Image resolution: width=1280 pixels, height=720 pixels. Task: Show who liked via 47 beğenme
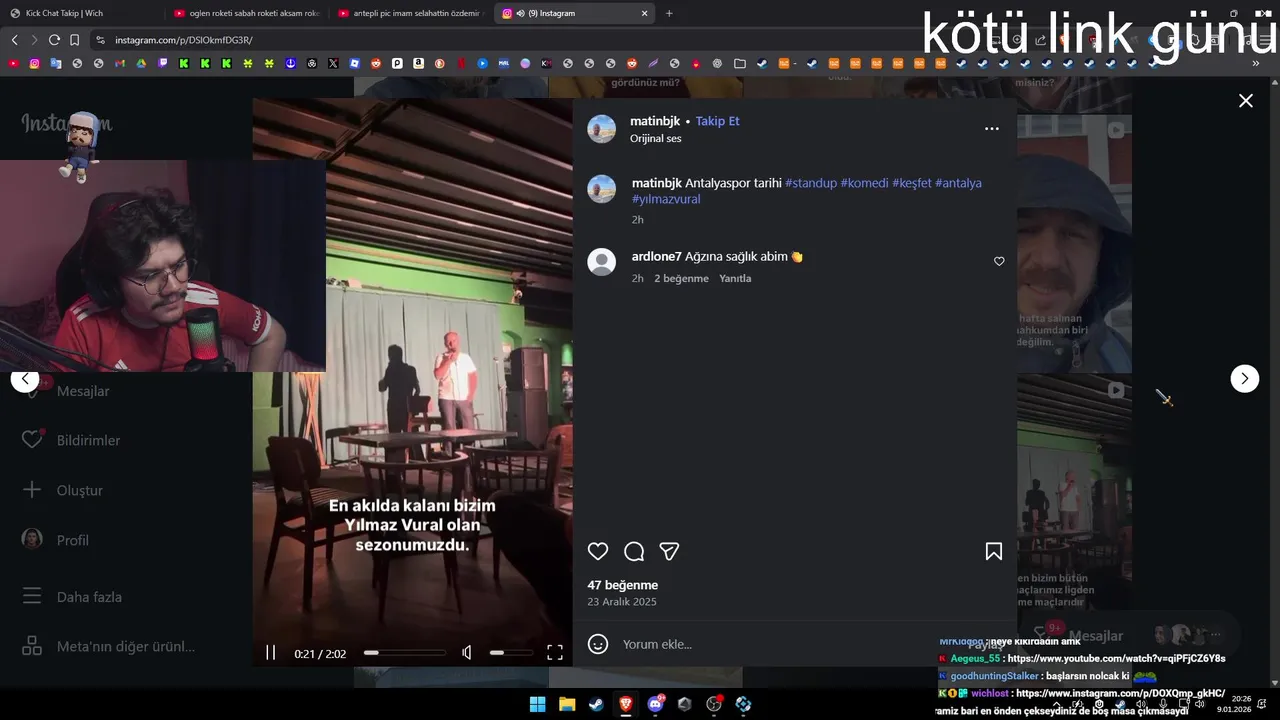(622, 585)
